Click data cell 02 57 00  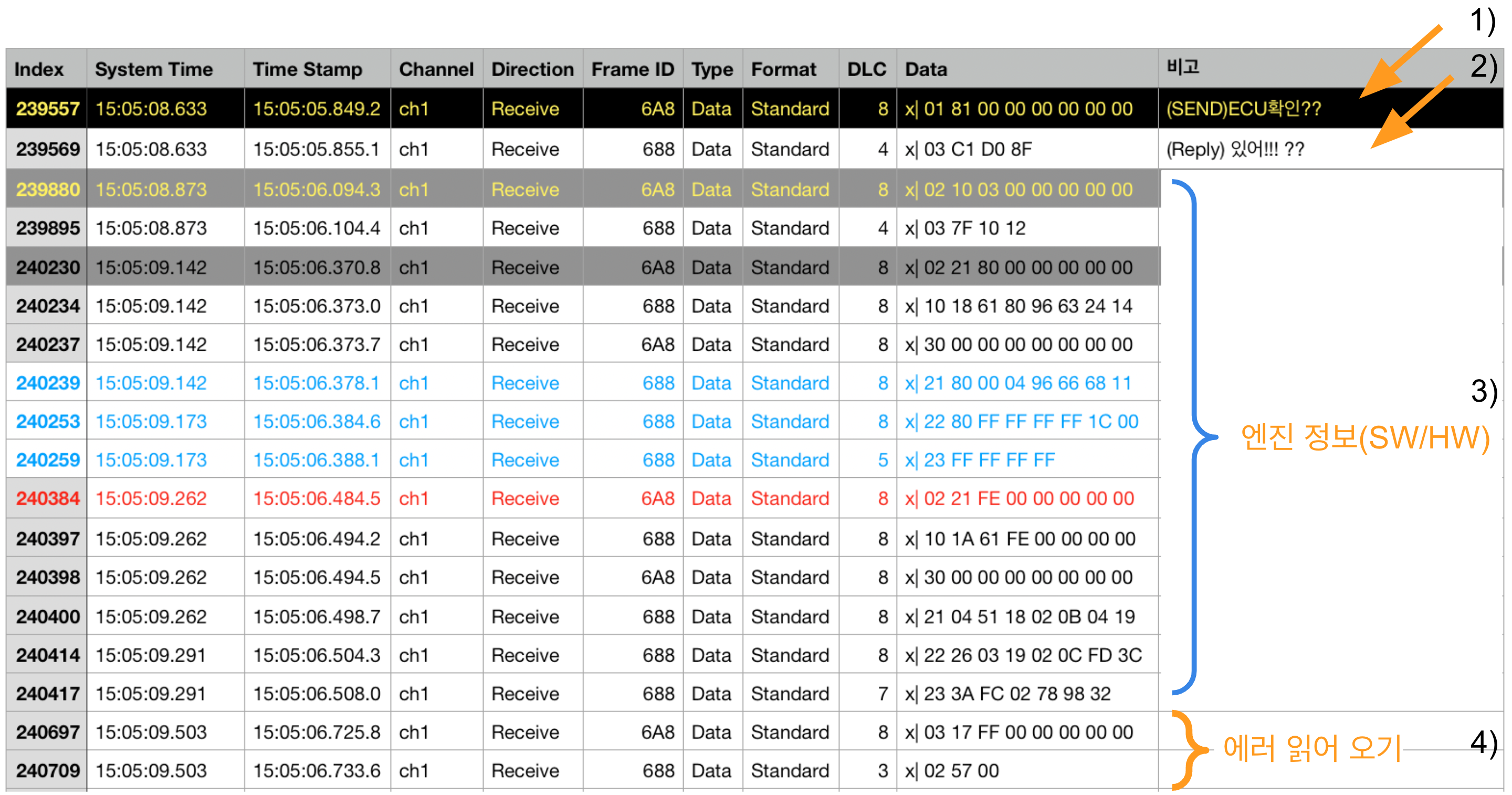click(x=961, y=770)
